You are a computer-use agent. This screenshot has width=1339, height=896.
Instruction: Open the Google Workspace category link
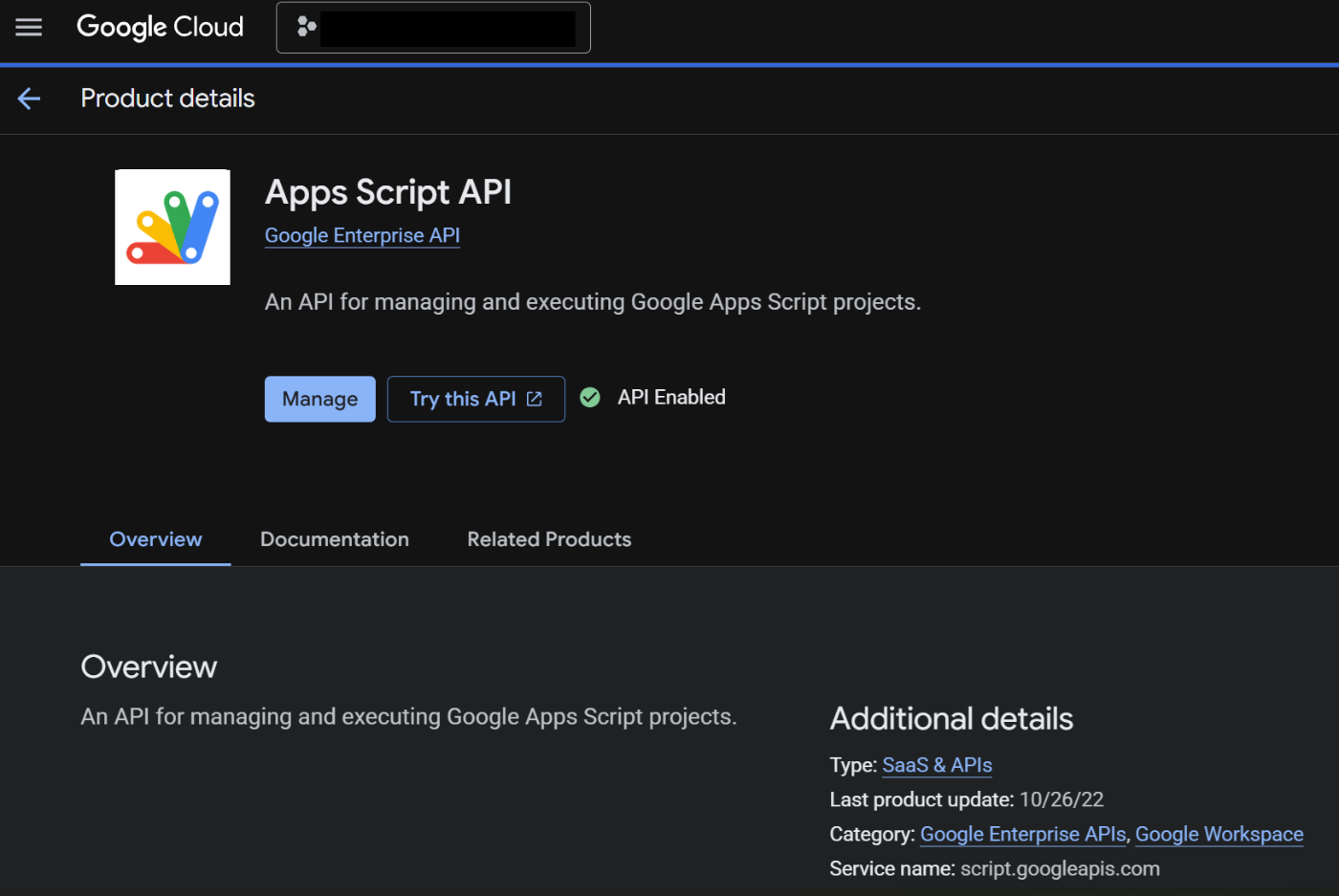pyautogui.click(x=1219, y=834)
